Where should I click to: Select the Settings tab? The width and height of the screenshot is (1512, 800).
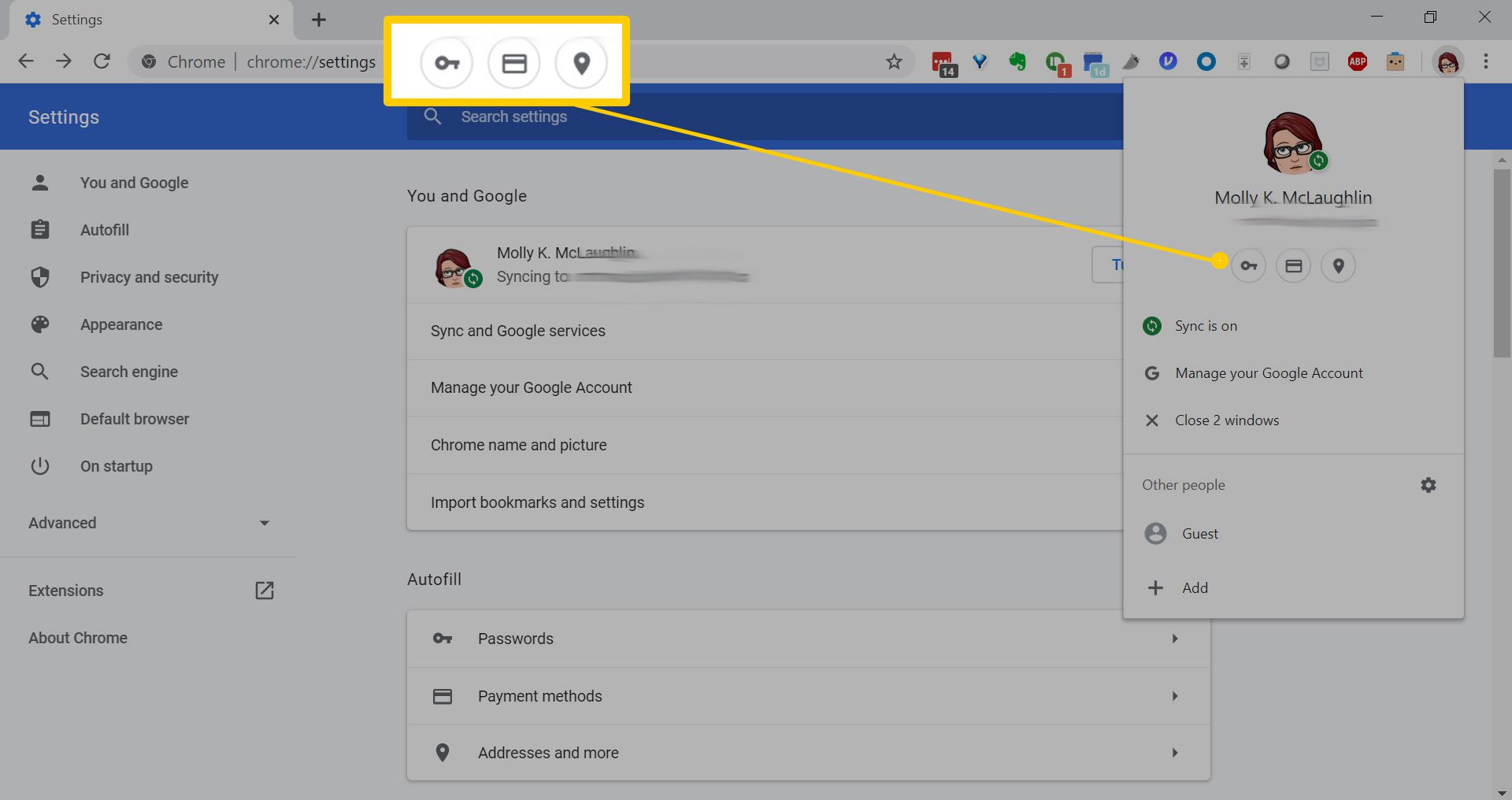[x=150, y=20]
